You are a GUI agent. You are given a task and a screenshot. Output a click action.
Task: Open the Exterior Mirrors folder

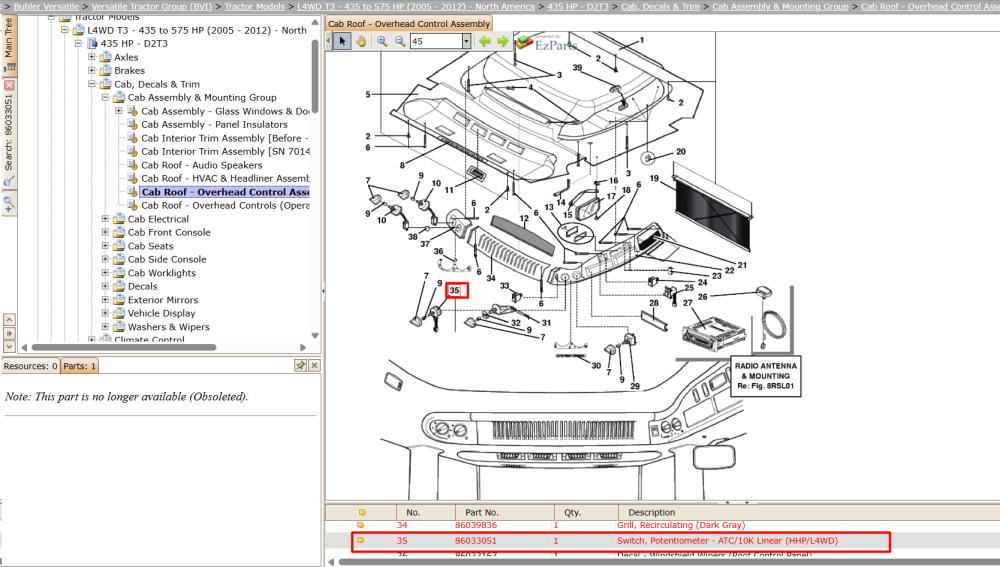tap(163, 300)
